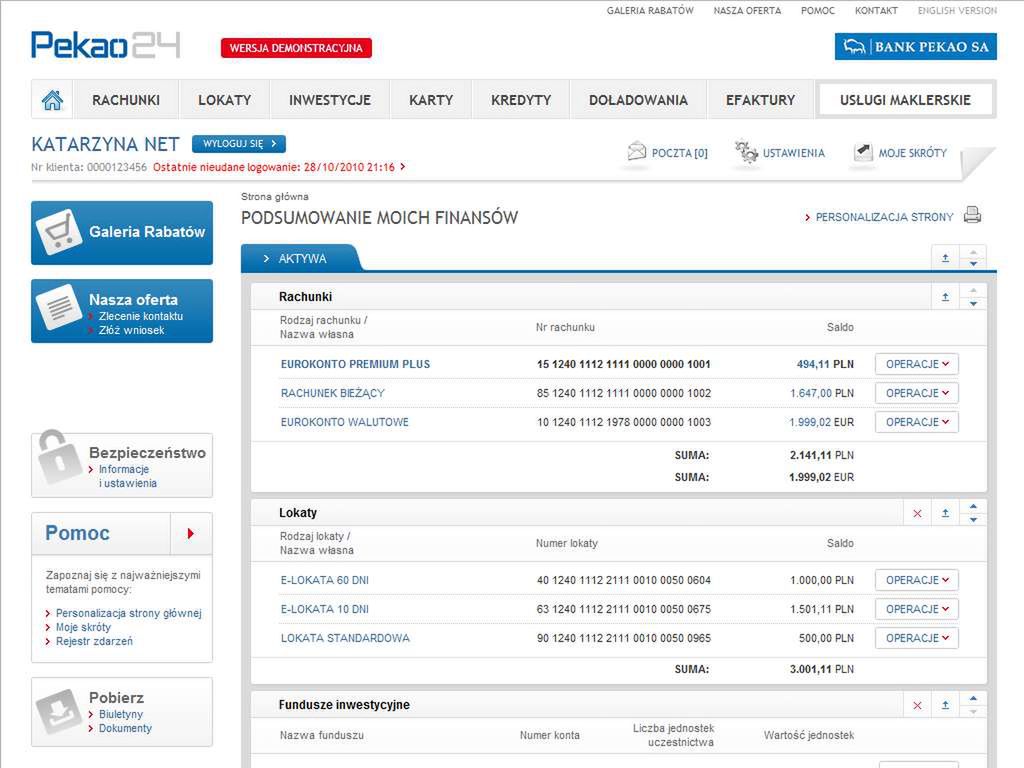This screenshot has height=768, width=1024.
Task: Open the Rachunki menu
Action: pos(126,100)
